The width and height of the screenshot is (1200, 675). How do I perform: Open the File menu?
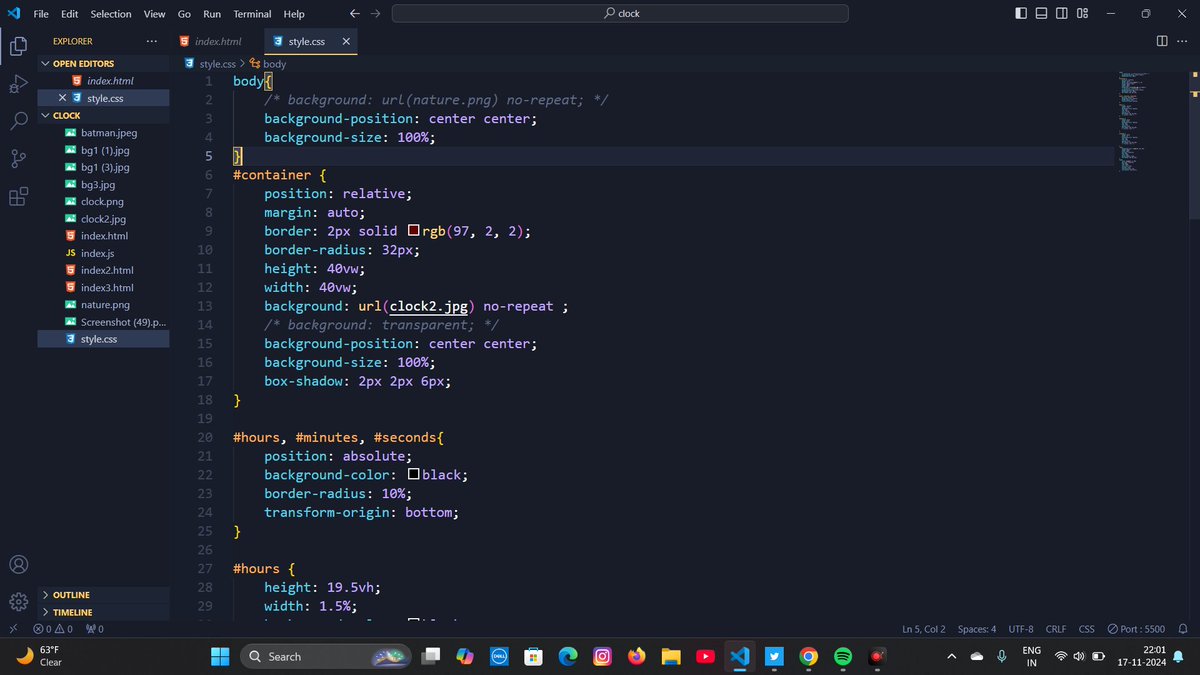(x=40, y=14)
